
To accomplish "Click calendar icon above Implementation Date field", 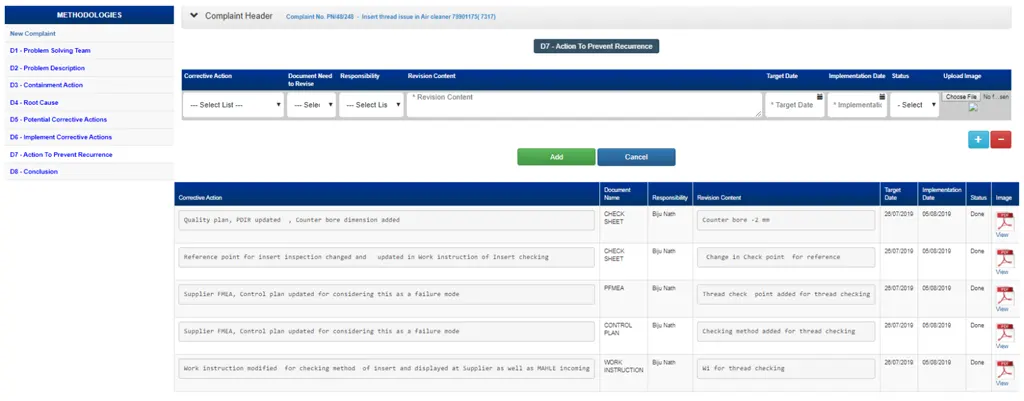I will tap(882, 97).
